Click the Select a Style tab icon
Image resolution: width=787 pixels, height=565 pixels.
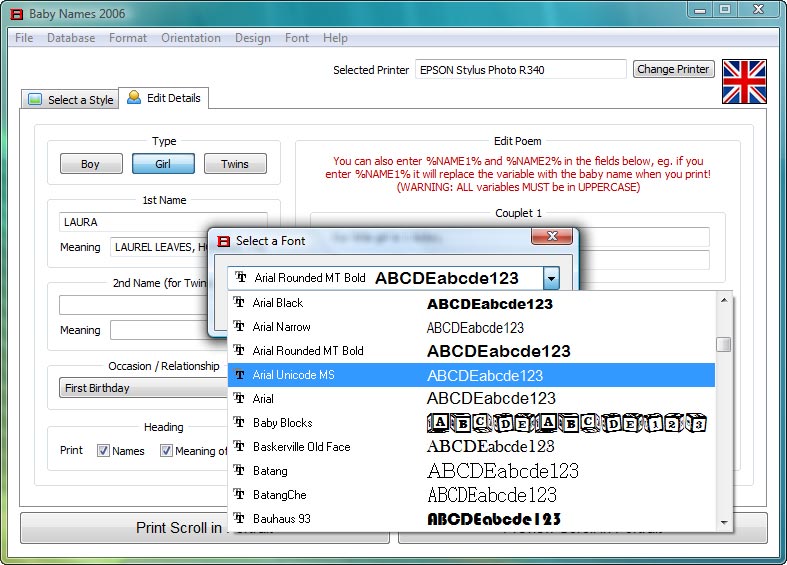click(35, 99)
